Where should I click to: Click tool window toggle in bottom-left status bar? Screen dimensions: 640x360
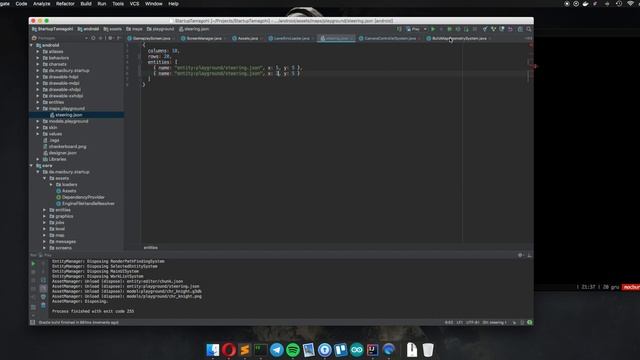point(33,322)
